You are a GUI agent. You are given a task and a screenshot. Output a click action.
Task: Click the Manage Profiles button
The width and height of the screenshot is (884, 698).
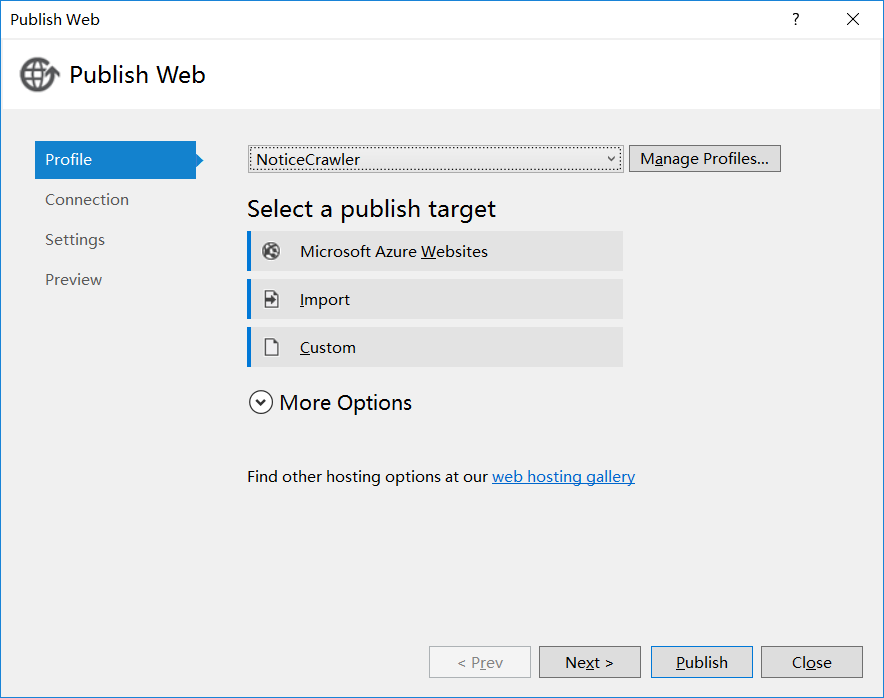(x=704, y=159)
